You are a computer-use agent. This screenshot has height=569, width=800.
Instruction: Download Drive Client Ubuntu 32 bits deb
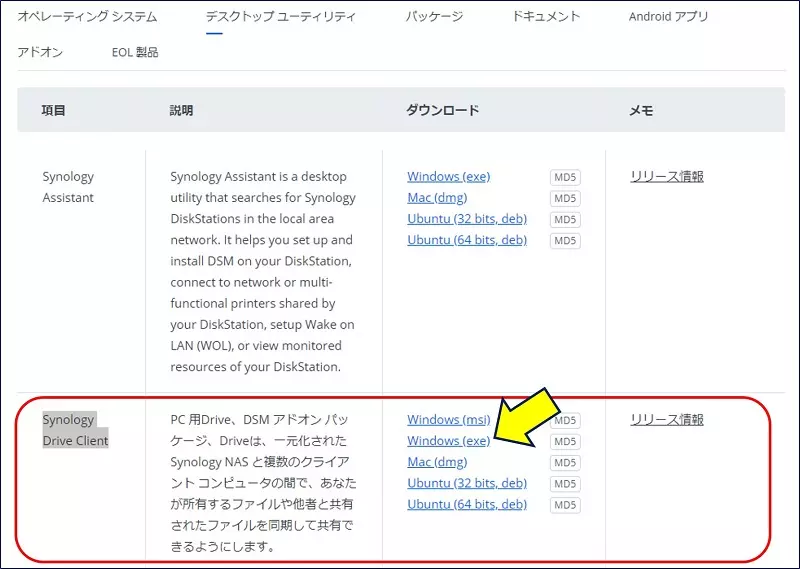(467, 483)
